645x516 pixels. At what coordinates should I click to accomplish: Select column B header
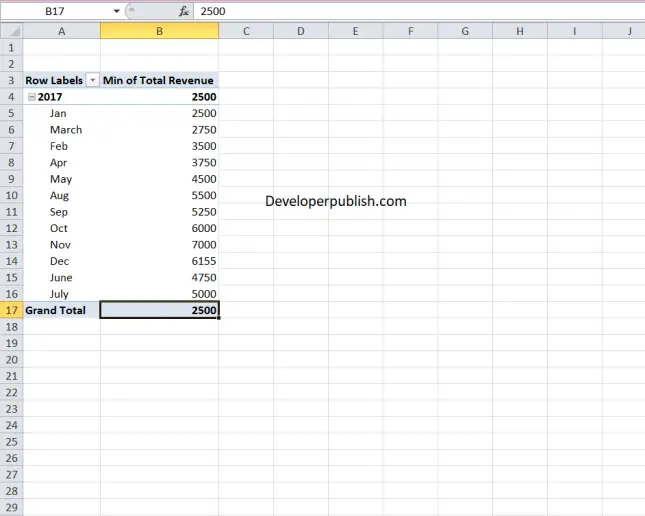[159, 31]
